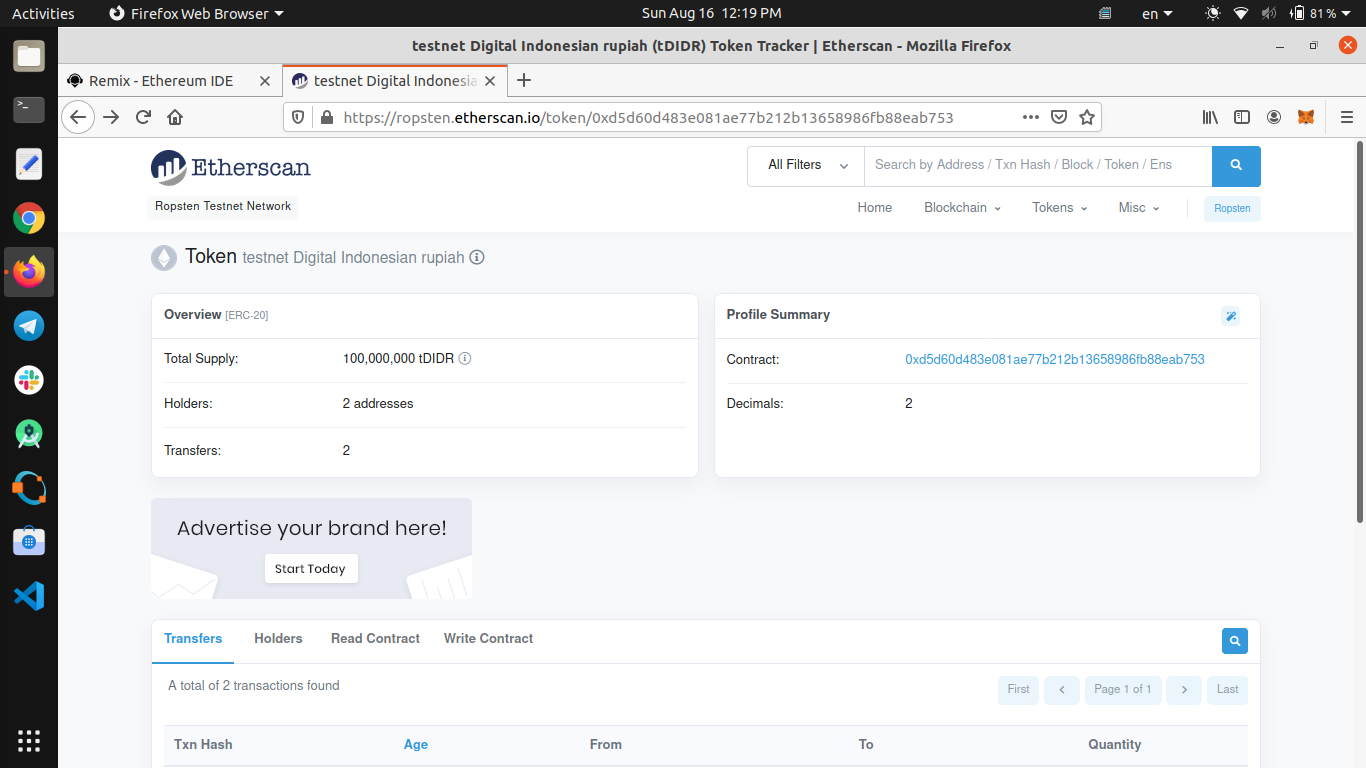The width and height of the screenshot is (1366, 768).
Task: Select the Transfers tab
Action: (x=193, y=638)
